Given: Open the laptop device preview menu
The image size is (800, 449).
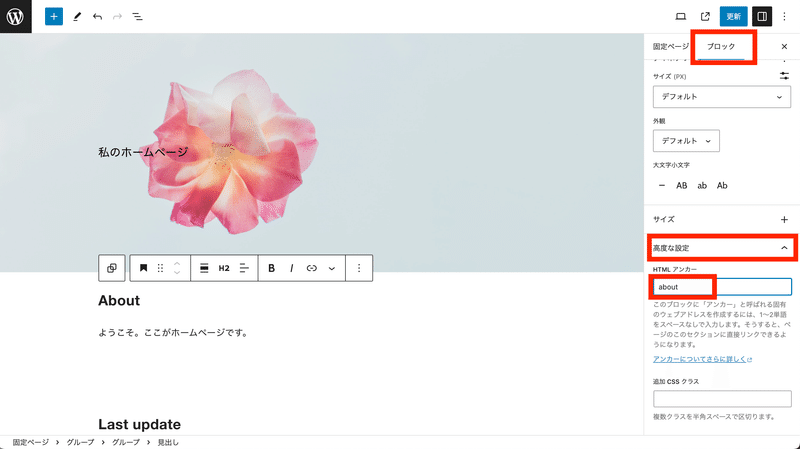Looking at the screenshot, I should (x=681, y=16).
